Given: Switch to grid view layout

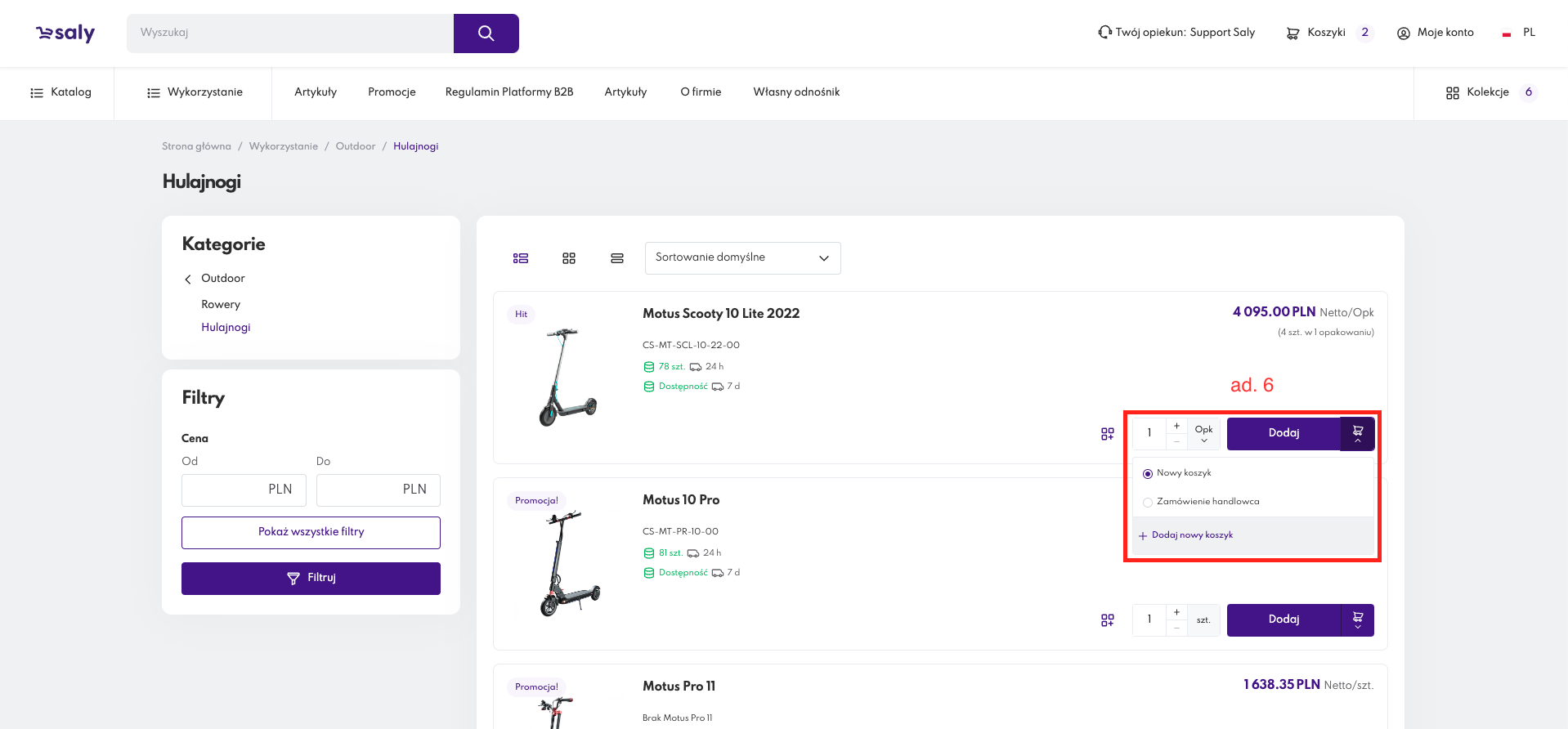Looking at the screenshot, I should [x=569, y=258].
